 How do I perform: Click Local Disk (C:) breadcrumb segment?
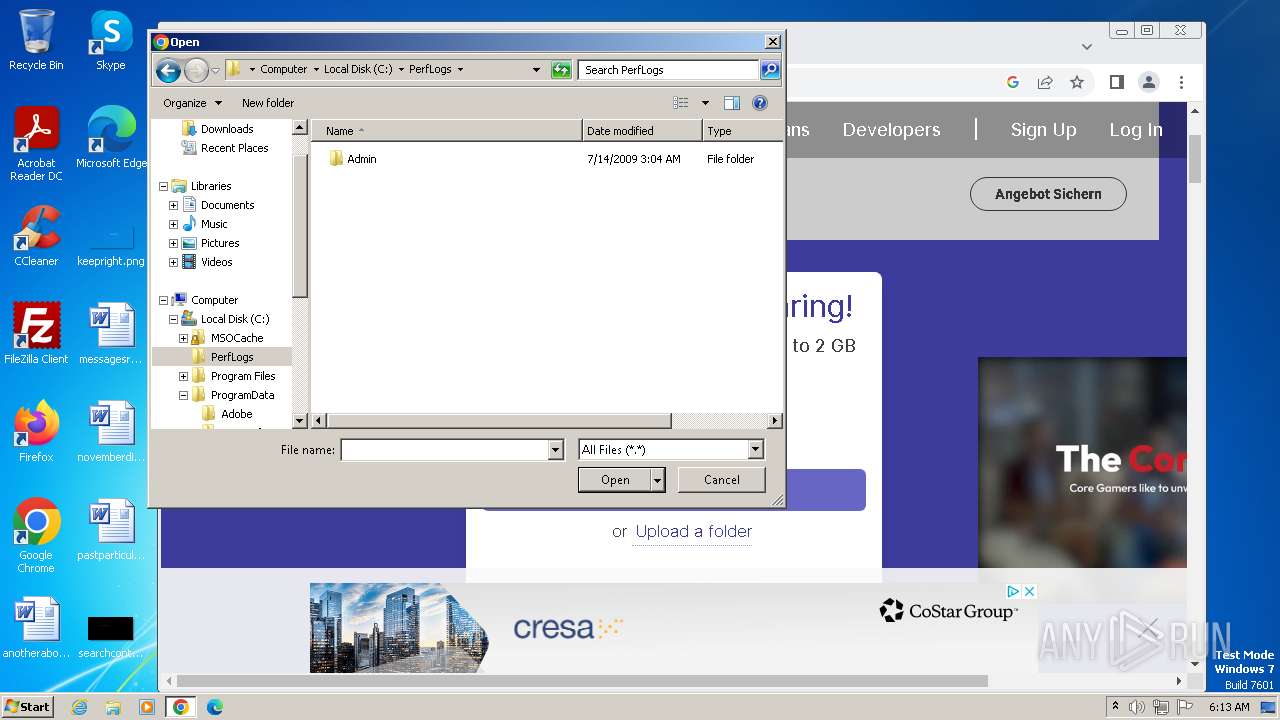358,70
